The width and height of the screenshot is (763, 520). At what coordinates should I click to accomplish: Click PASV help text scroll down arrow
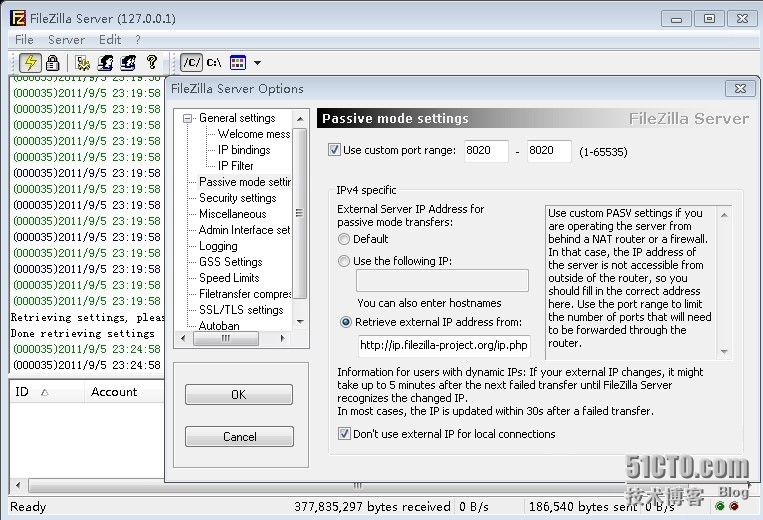[x=724, y=351]
